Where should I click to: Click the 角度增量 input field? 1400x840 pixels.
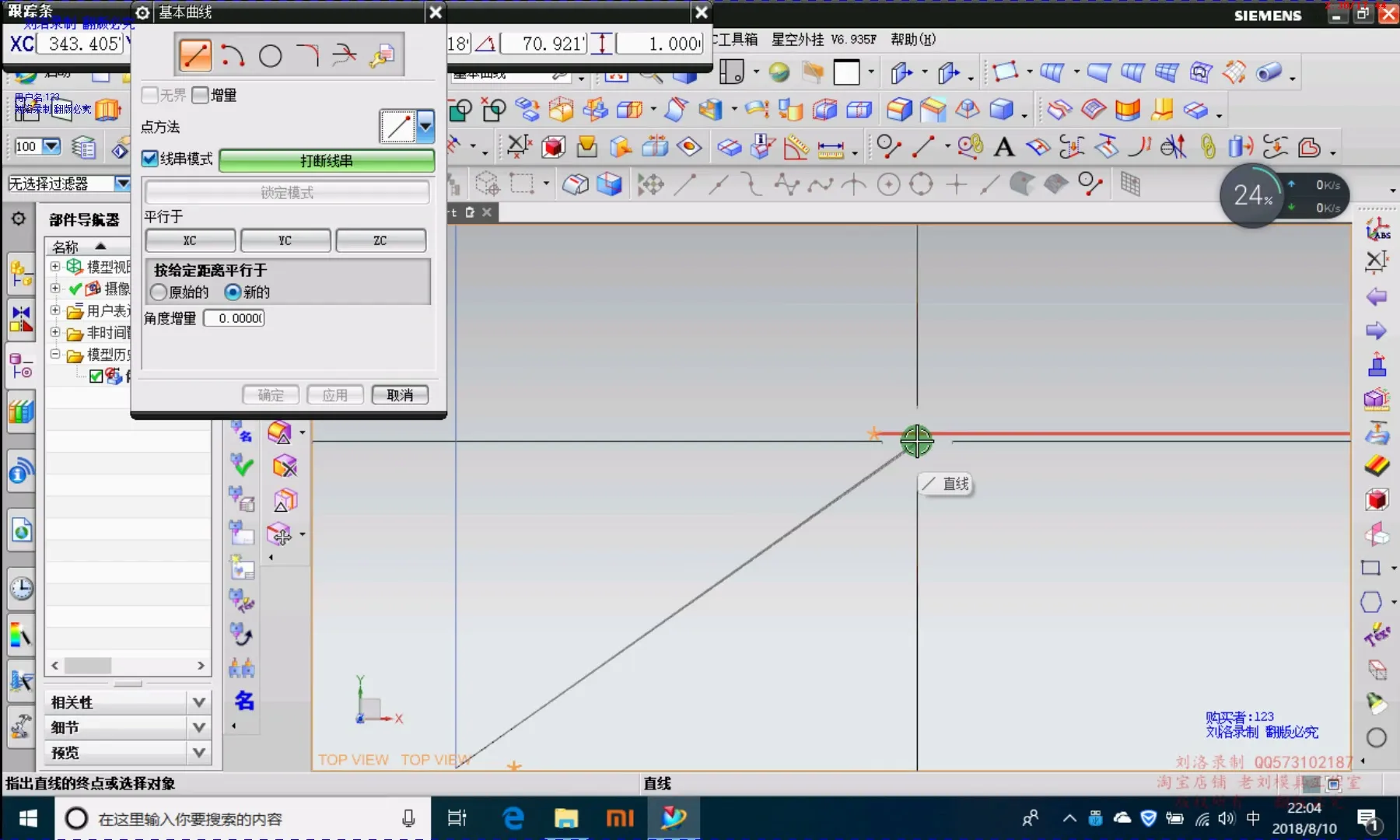(234, 318)
